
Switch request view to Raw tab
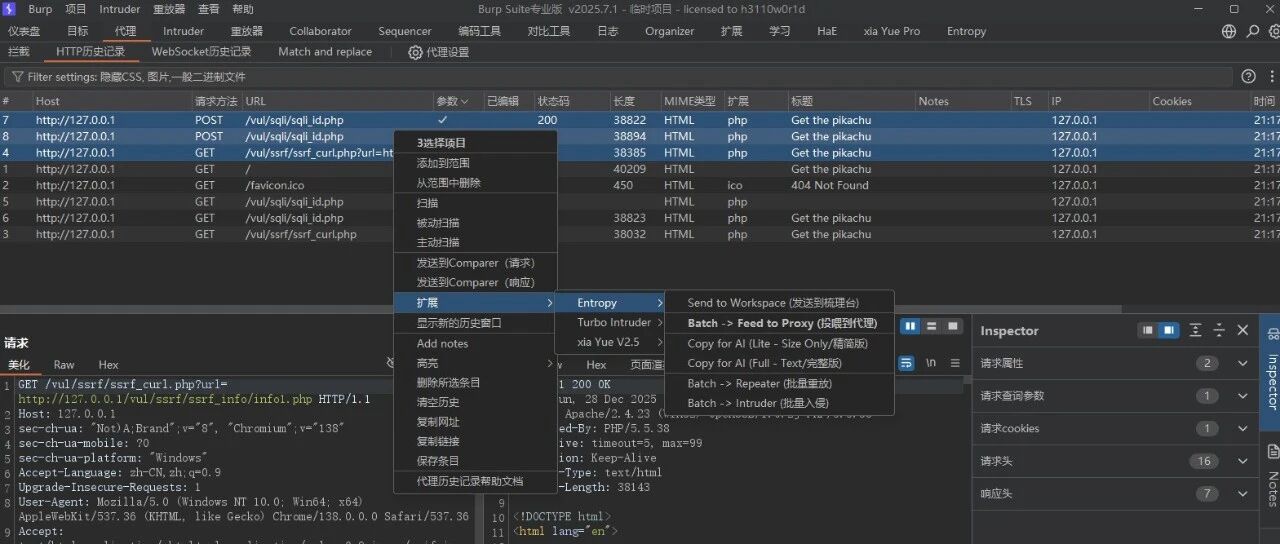(64, 365)
